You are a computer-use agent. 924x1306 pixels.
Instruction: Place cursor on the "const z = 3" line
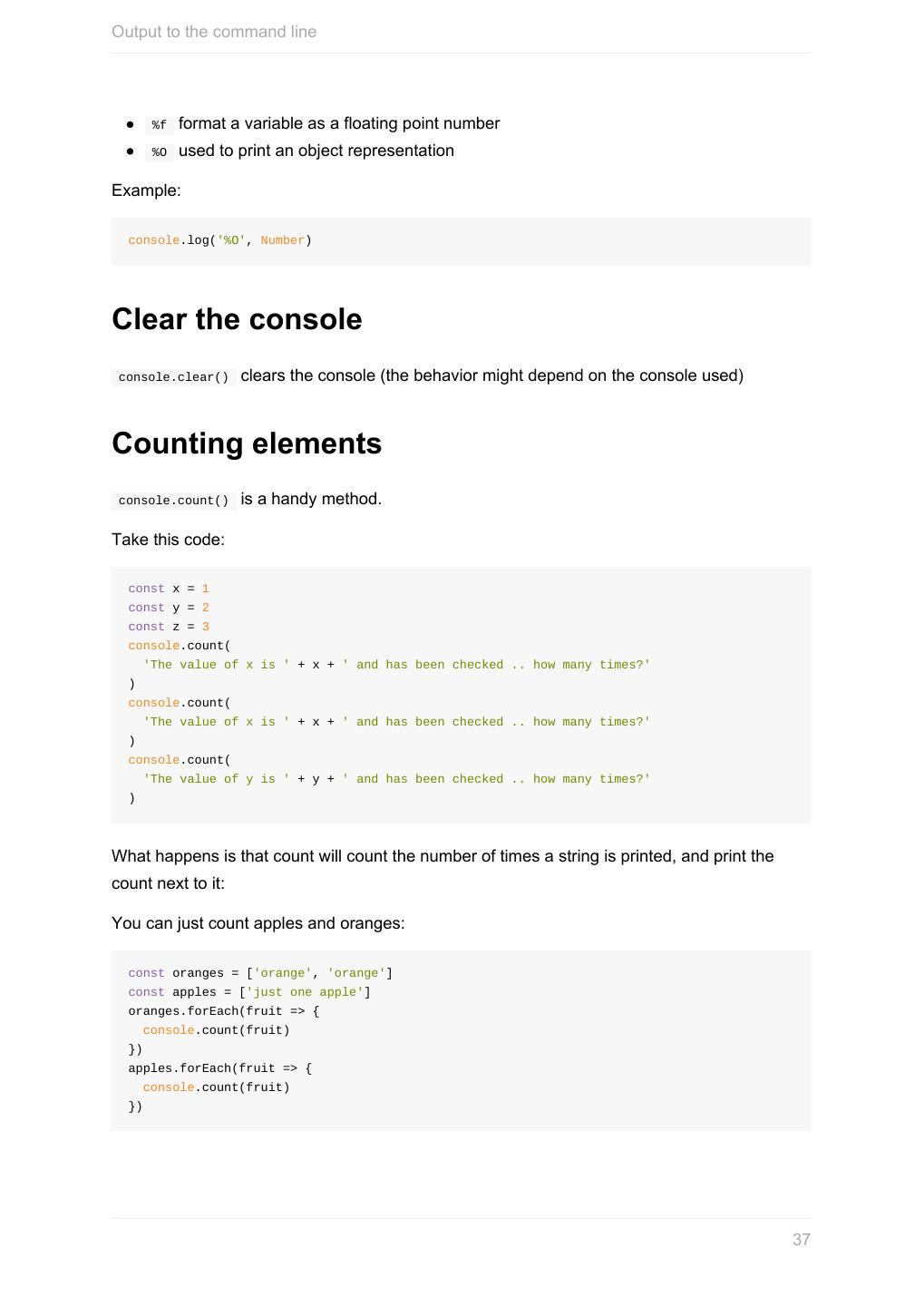(169, 627)
